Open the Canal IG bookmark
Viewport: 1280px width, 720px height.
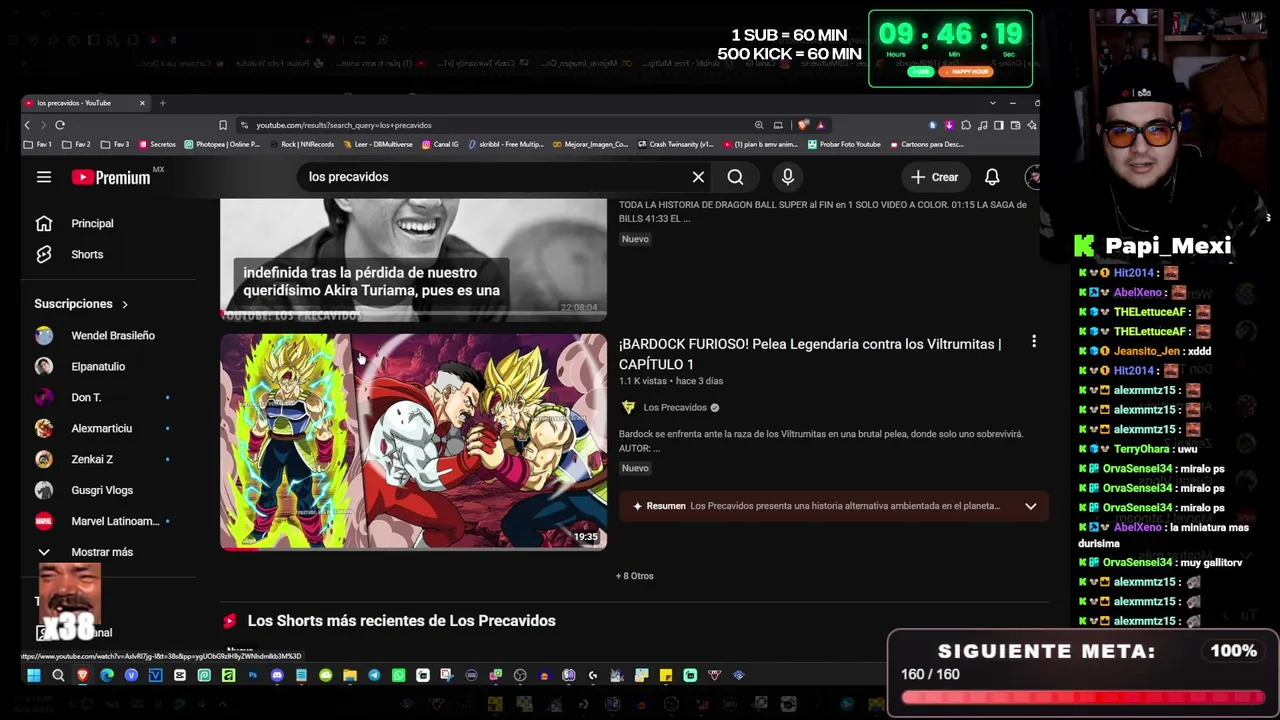point(440,144)
